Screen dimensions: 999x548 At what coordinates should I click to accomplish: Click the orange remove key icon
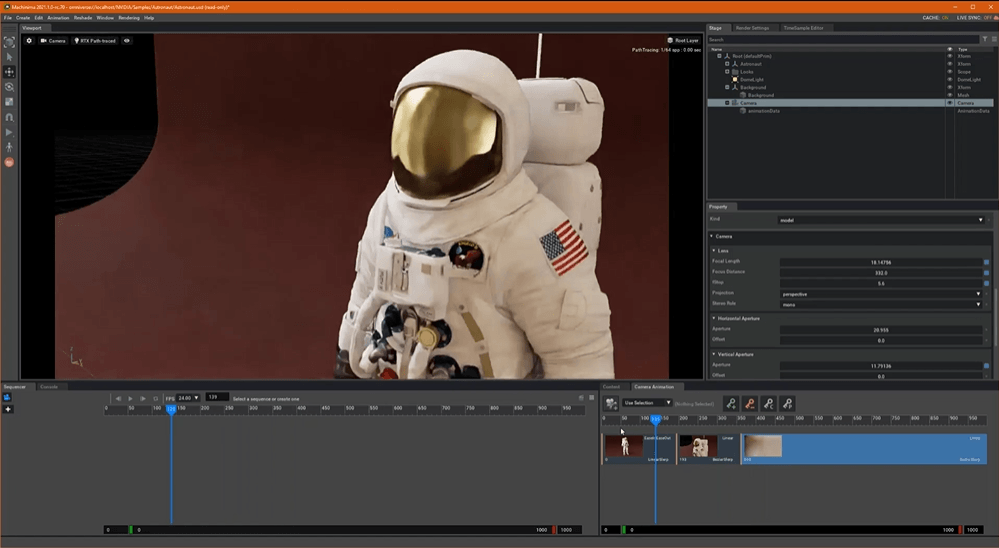coord(750,403)
